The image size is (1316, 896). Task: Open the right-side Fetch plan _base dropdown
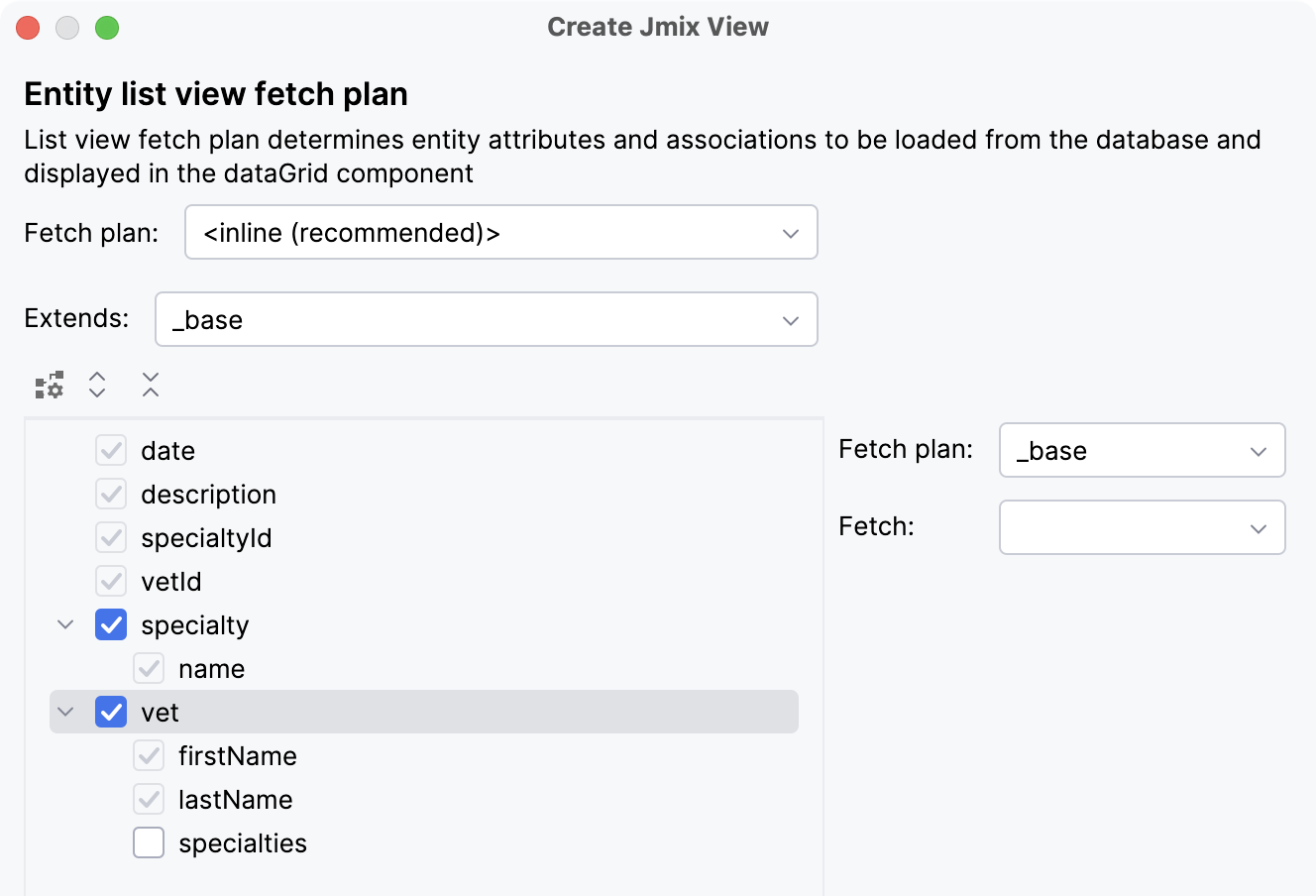(x=1142, y=451)
